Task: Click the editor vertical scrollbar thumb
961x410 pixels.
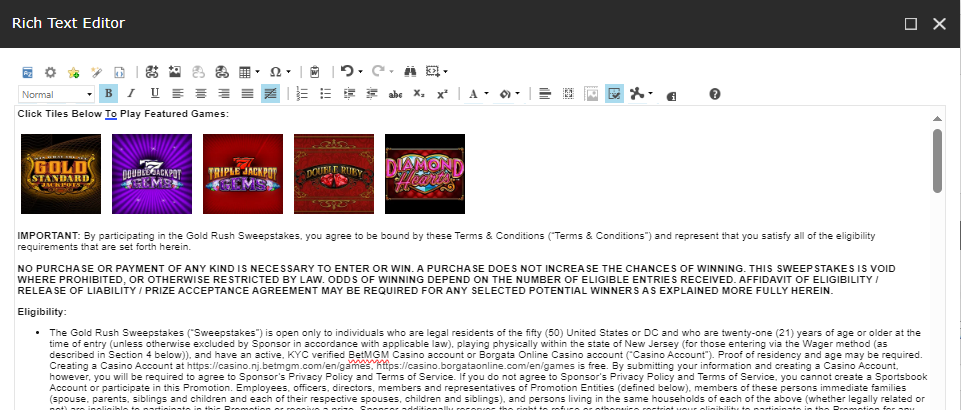Action: coord(937,161)
